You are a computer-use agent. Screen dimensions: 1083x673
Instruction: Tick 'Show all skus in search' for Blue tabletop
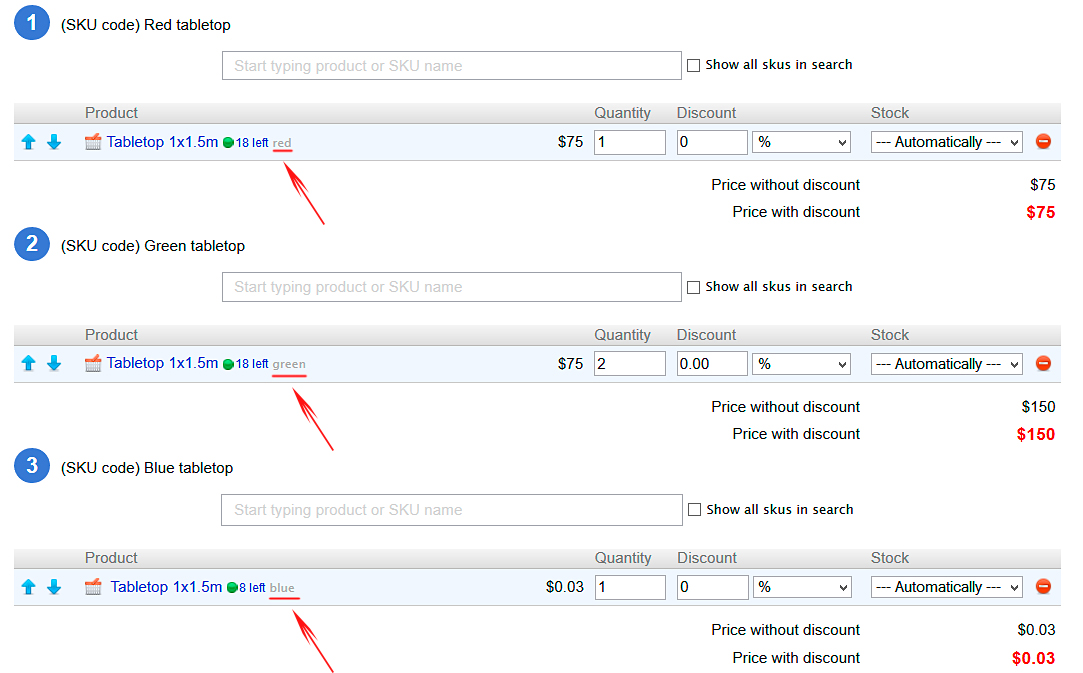click(695, 510)
